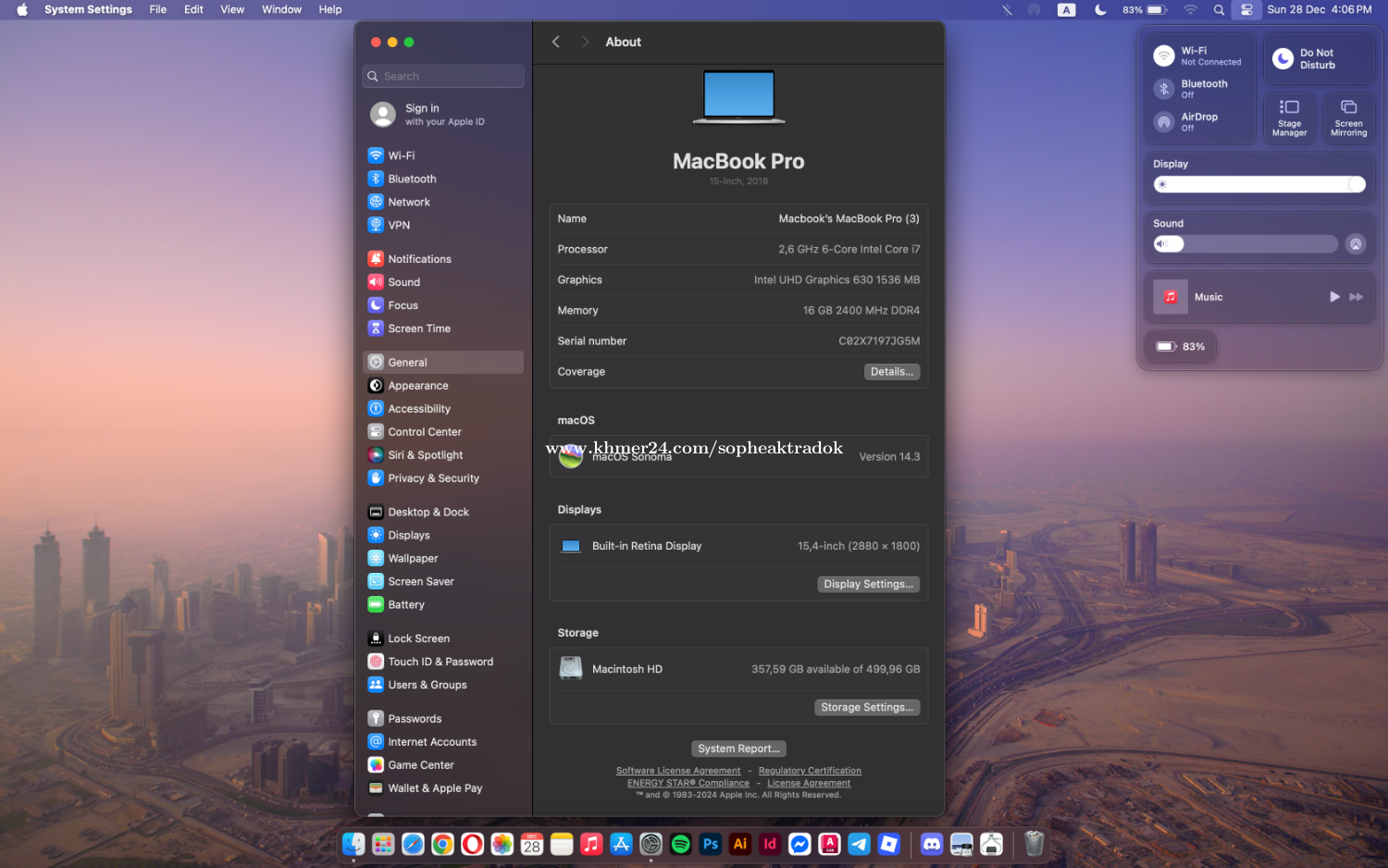This screenshot has width=1388, height=868.
Task: Adjust the Display brightness slider
Action: click(1258, 185)
